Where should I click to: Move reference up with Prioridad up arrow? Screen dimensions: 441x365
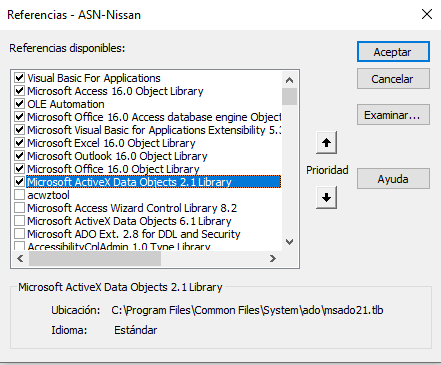tap(326, 143)
